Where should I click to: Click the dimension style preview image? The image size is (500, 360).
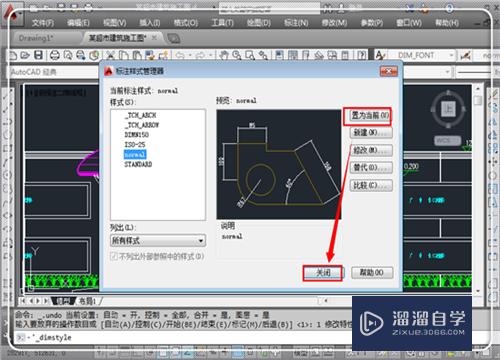(x=279, y=164)
